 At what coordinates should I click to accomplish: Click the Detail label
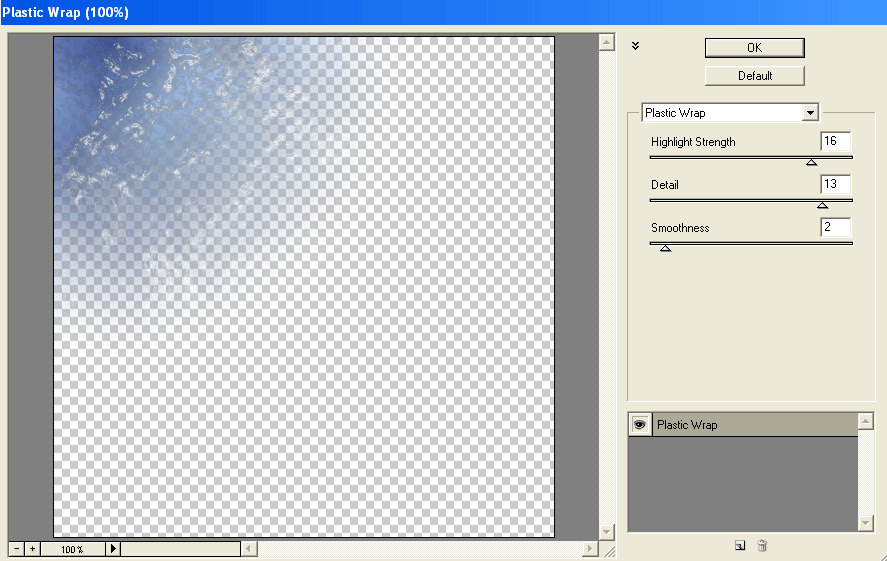pyautogui.click(x=665, y=185)
